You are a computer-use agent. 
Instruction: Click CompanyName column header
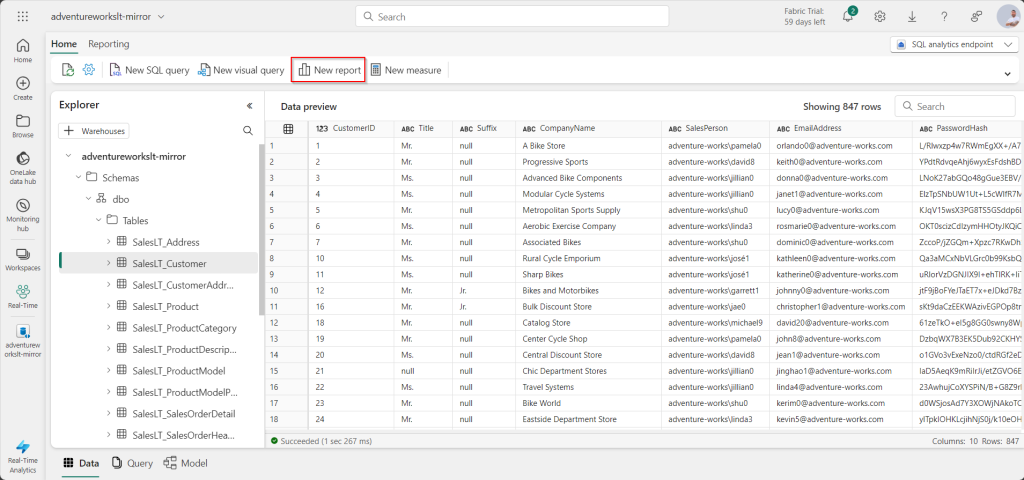click(588, 129)
